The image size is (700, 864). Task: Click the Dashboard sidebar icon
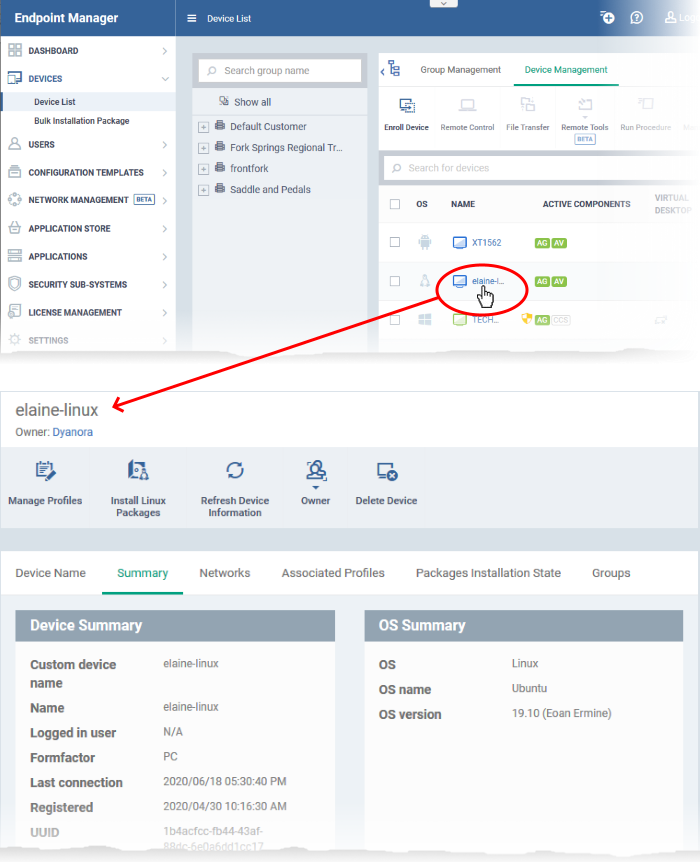point(15,51)
